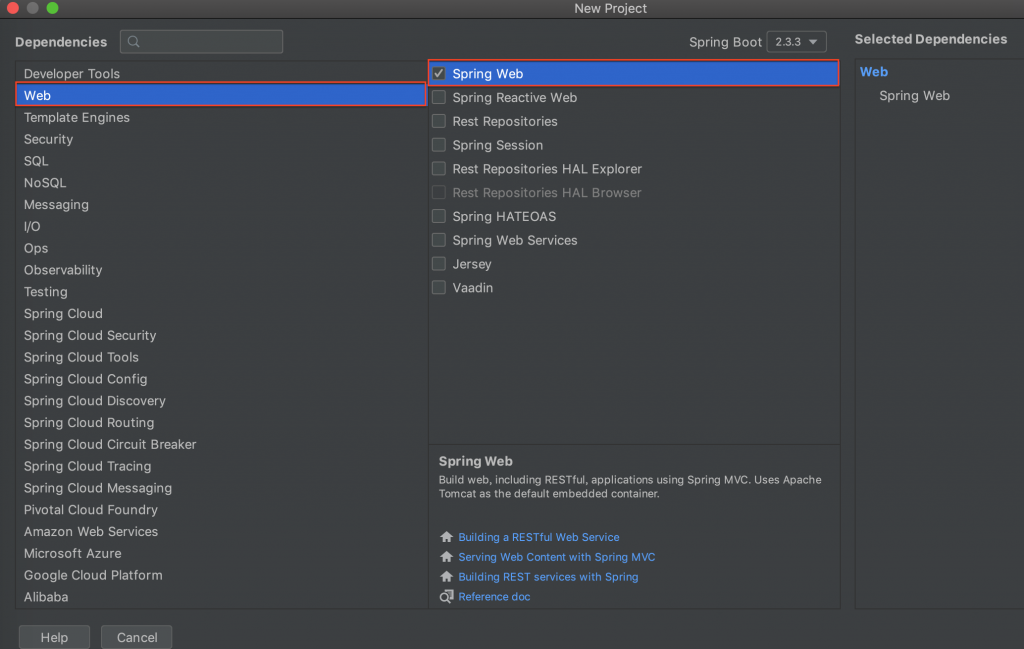Open Building REST services with Spring link
The height and width of the screenshot is (649, 1024).
click(x=548, y=577)
